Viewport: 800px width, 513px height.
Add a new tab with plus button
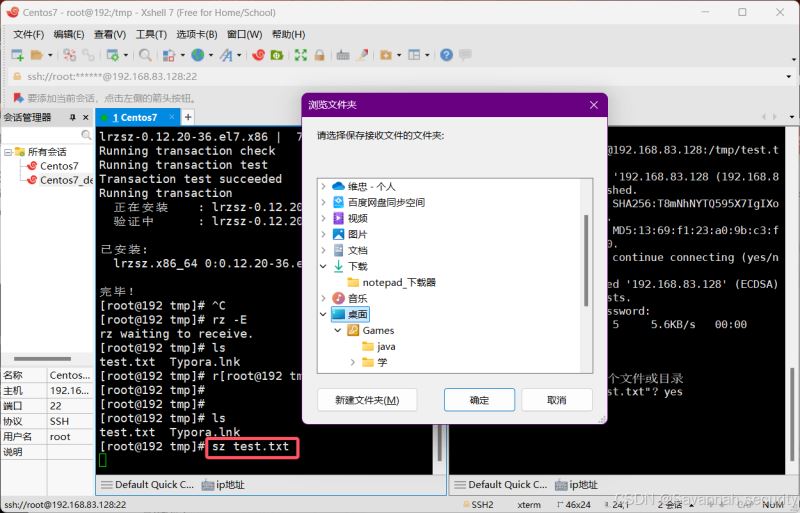[188, 117]
